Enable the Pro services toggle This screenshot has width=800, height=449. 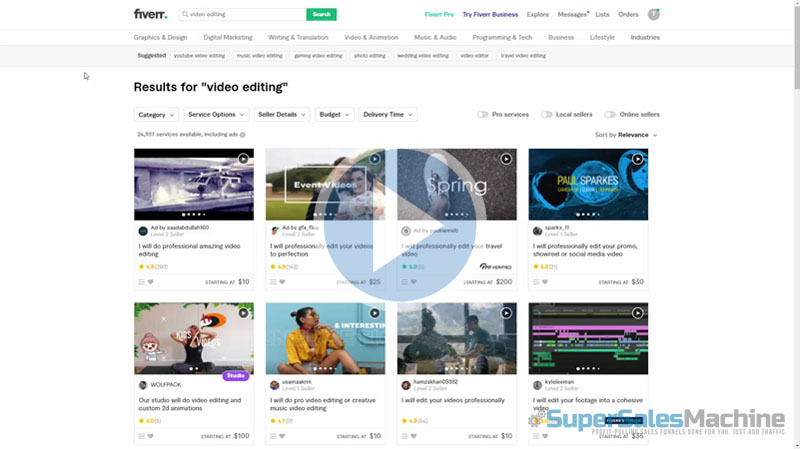(483, 115)
